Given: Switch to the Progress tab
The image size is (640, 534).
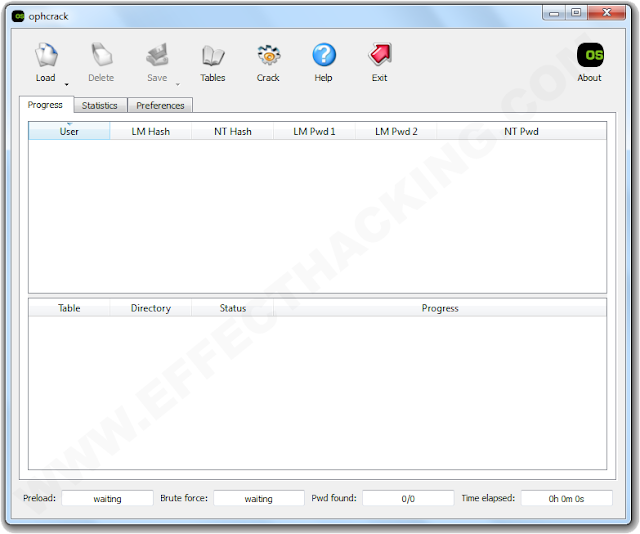Looking at the screenshot, I should coord(46,105).
